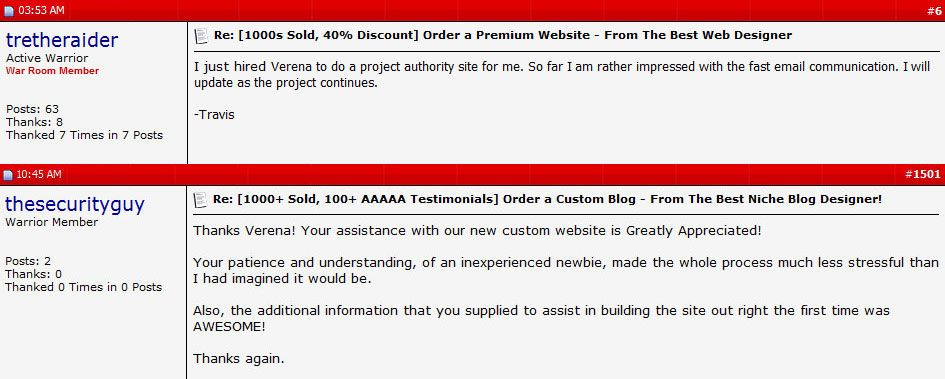
Task: Click the War Room Member badge
Action: tap(52, 71)
